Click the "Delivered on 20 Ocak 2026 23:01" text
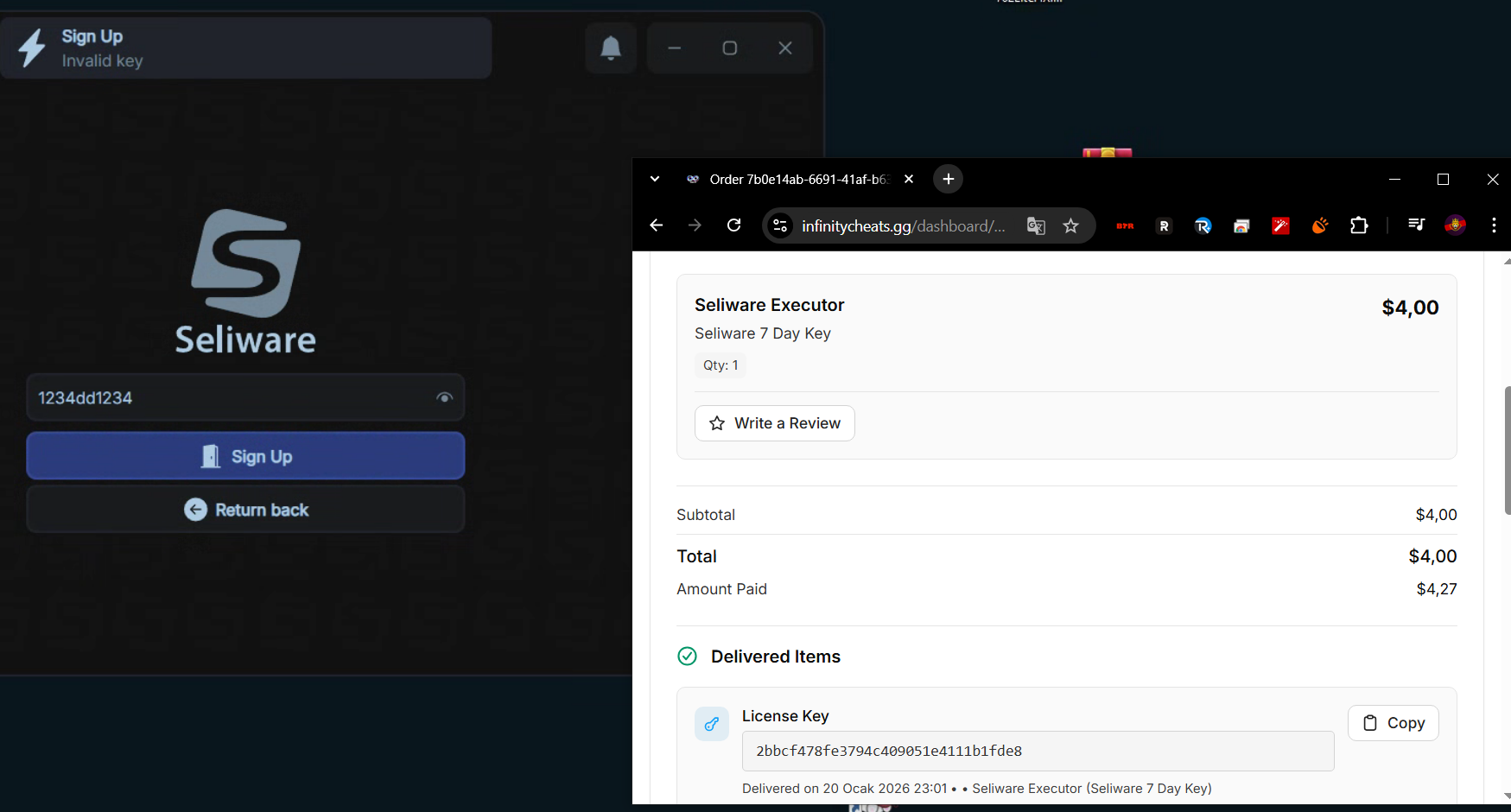This screenshot has height=812, width=1511. point(845,789)
